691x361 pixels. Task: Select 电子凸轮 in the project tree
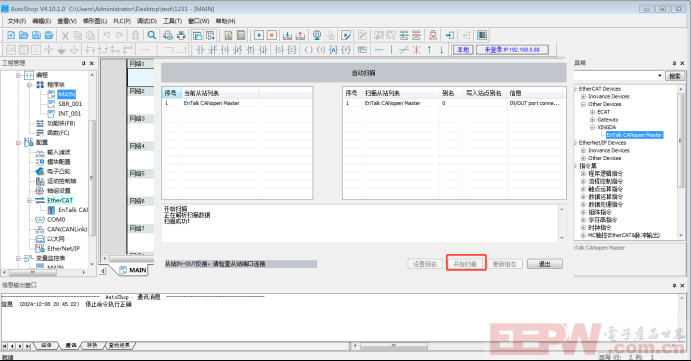click(59, 171)
